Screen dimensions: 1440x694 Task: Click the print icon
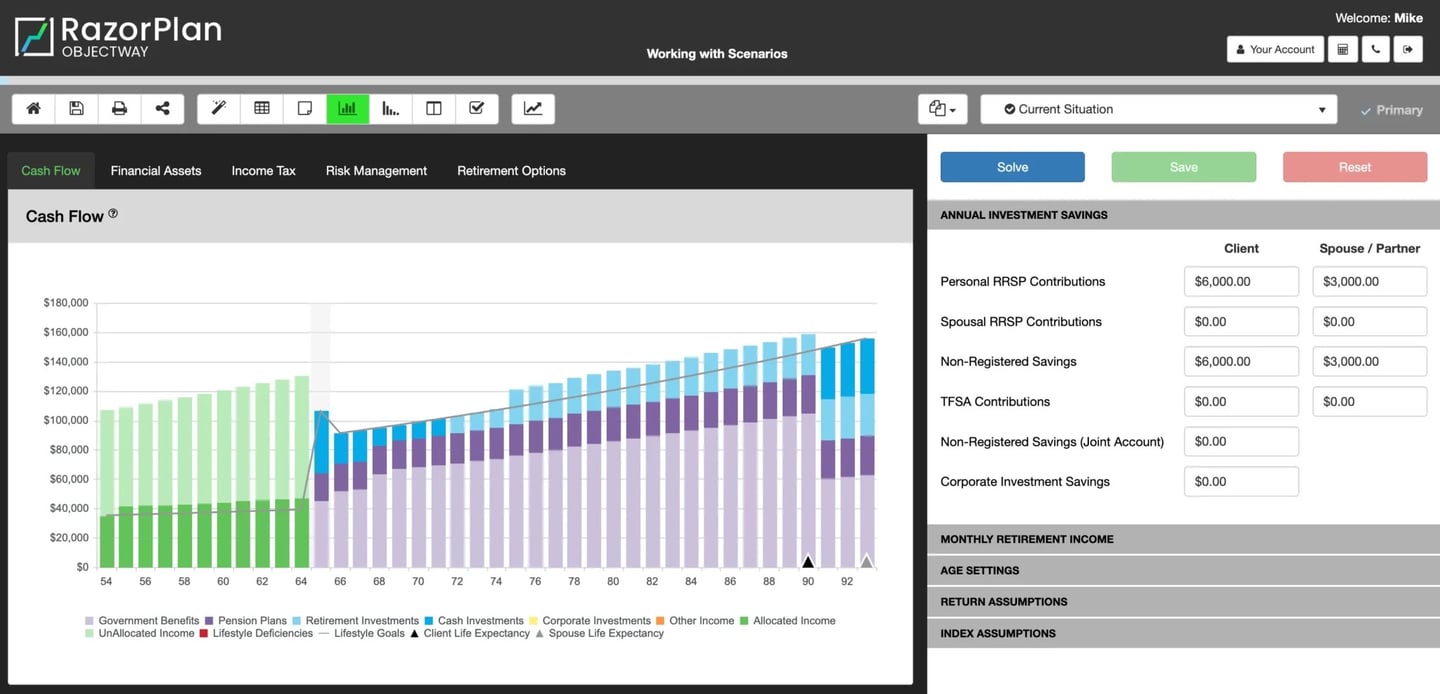[x=120, y=109]
